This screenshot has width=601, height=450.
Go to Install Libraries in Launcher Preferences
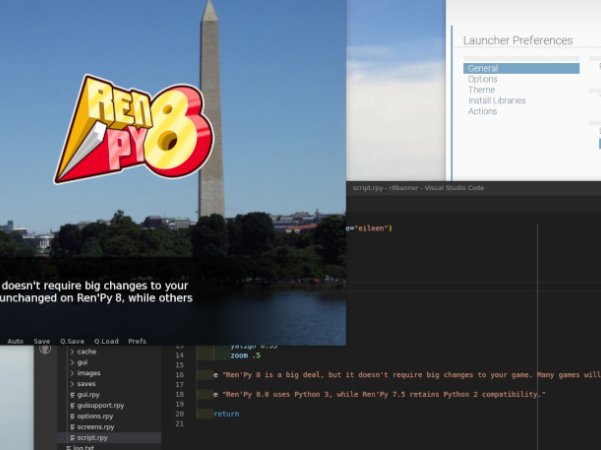497,100
